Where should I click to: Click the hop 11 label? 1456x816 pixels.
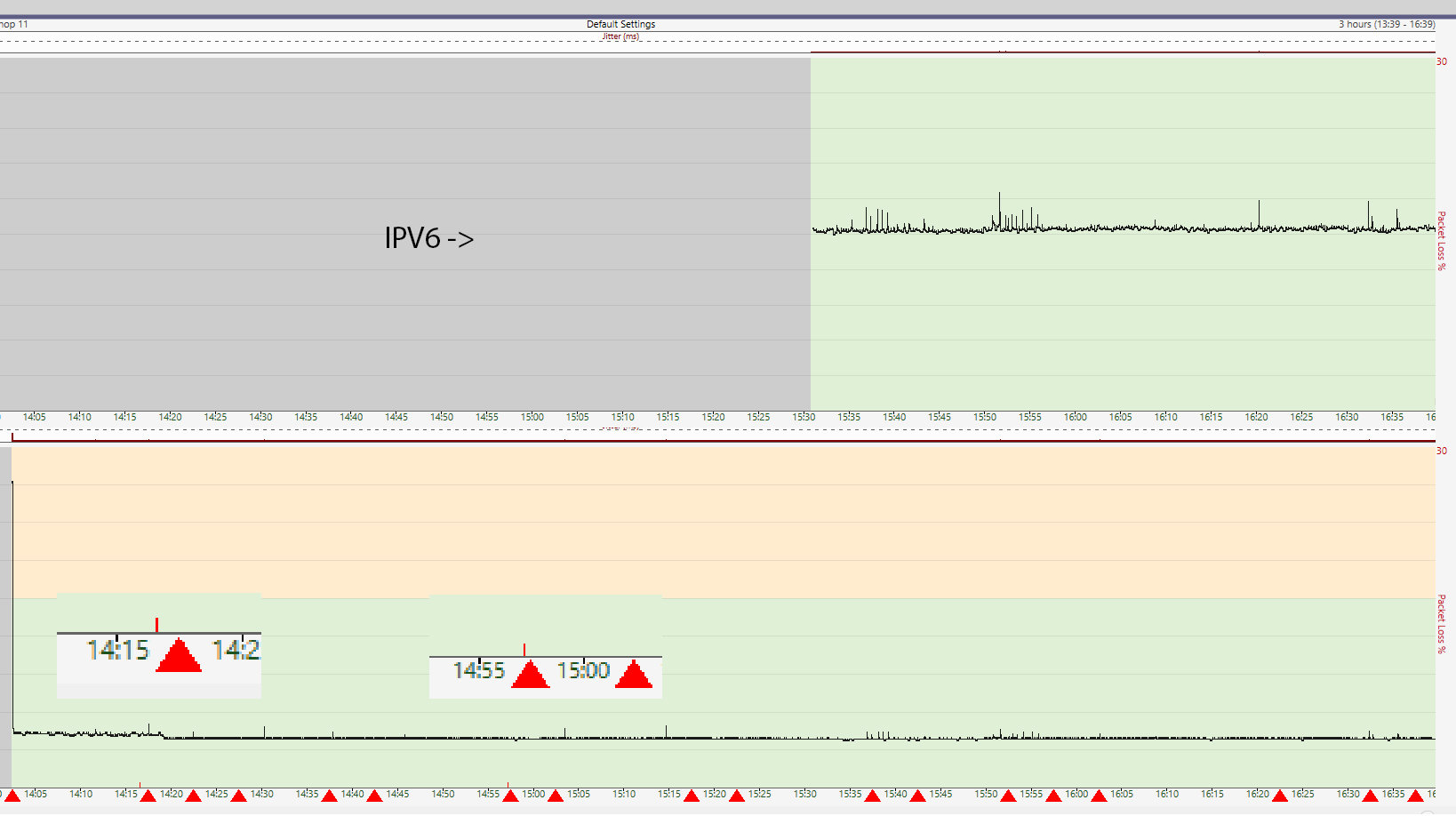coord(13,24)
